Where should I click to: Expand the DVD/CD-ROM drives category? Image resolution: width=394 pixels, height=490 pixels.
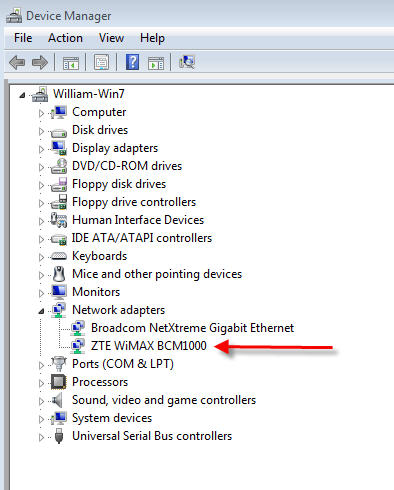[x=41, y=167]
